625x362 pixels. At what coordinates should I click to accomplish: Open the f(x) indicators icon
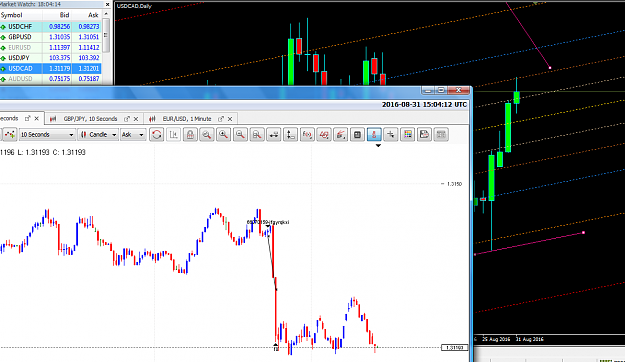pos(307,135)
